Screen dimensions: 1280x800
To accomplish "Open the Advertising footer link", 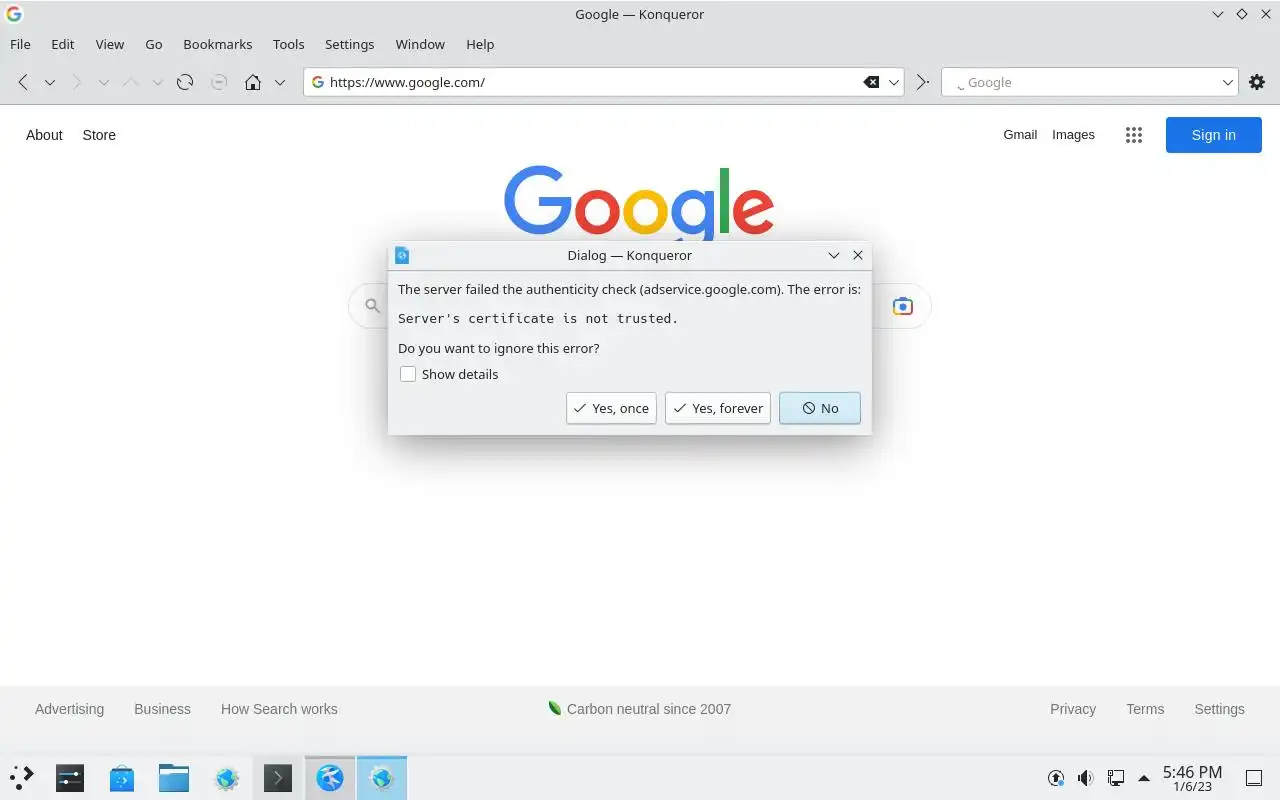I will pyautogui.click(x=69, y=709).
